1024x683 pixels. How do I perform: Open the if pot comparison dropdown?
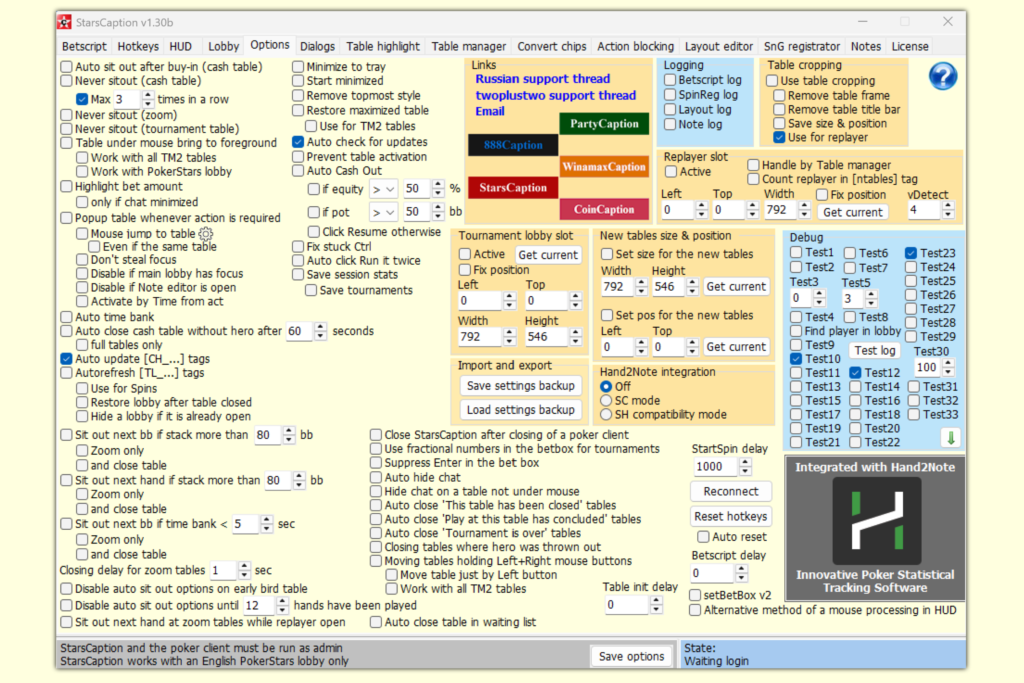tap(383, 212)
